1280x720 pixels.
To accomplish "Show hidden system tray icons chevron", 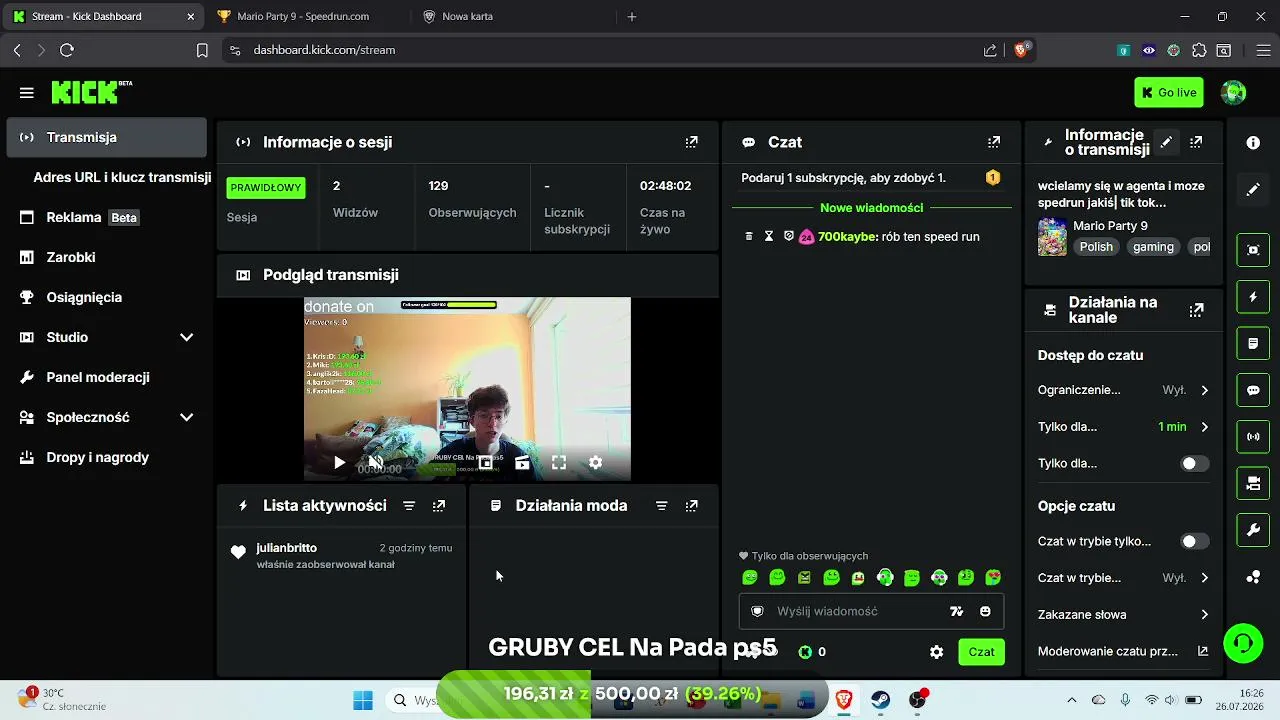I will [x=1072, y=700].
